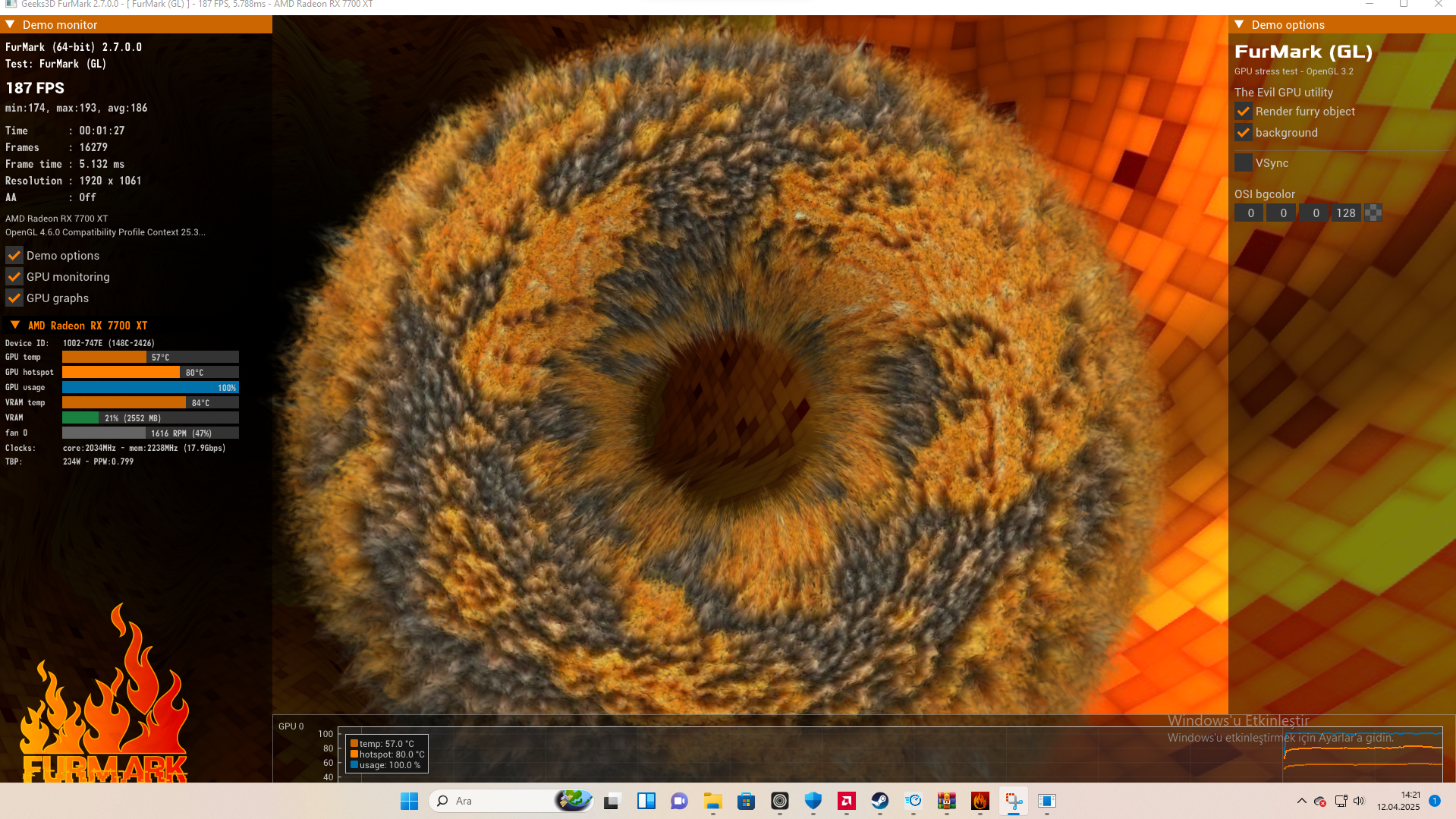Open AMD Software from the taskbar
Image resolution: width=1456 pixels, height=819 pixels.
[x=846, y=801]
